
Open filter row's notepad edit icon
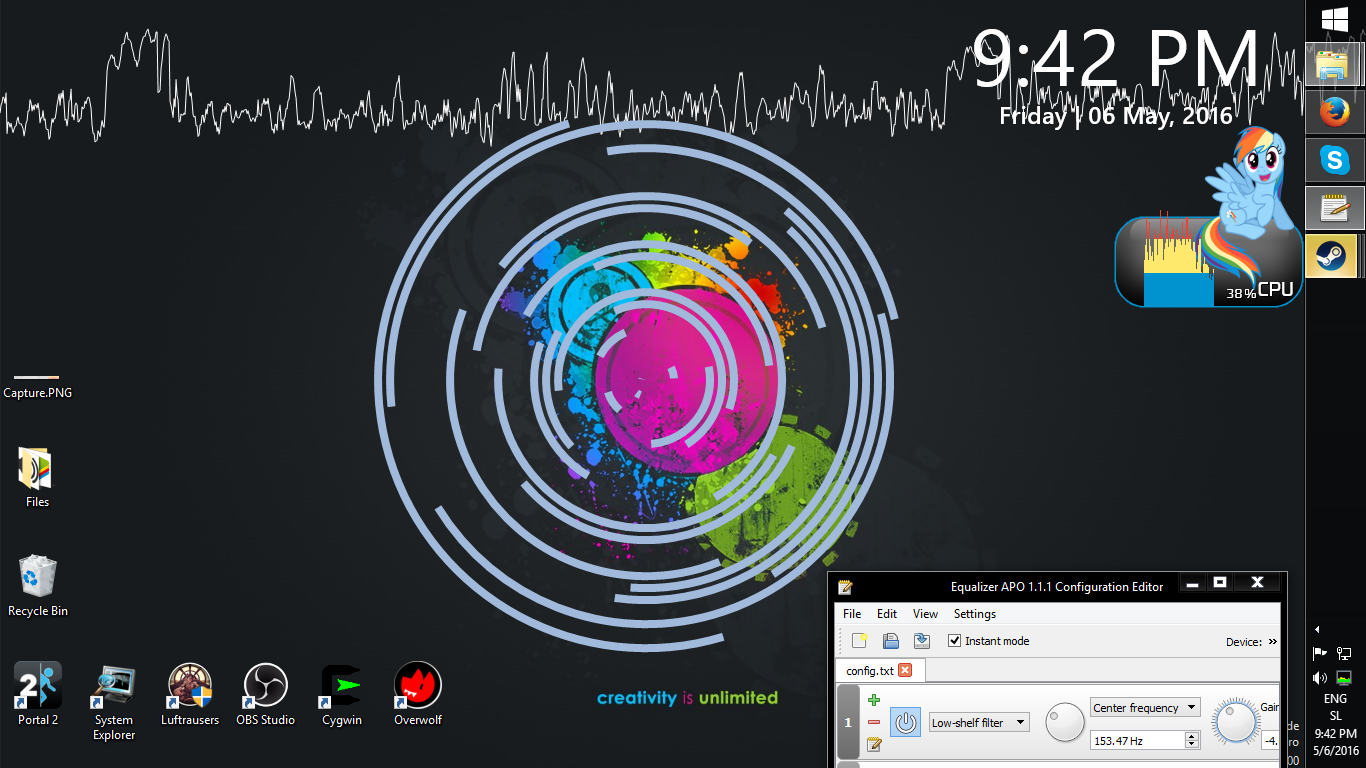[x=874, y=744]
